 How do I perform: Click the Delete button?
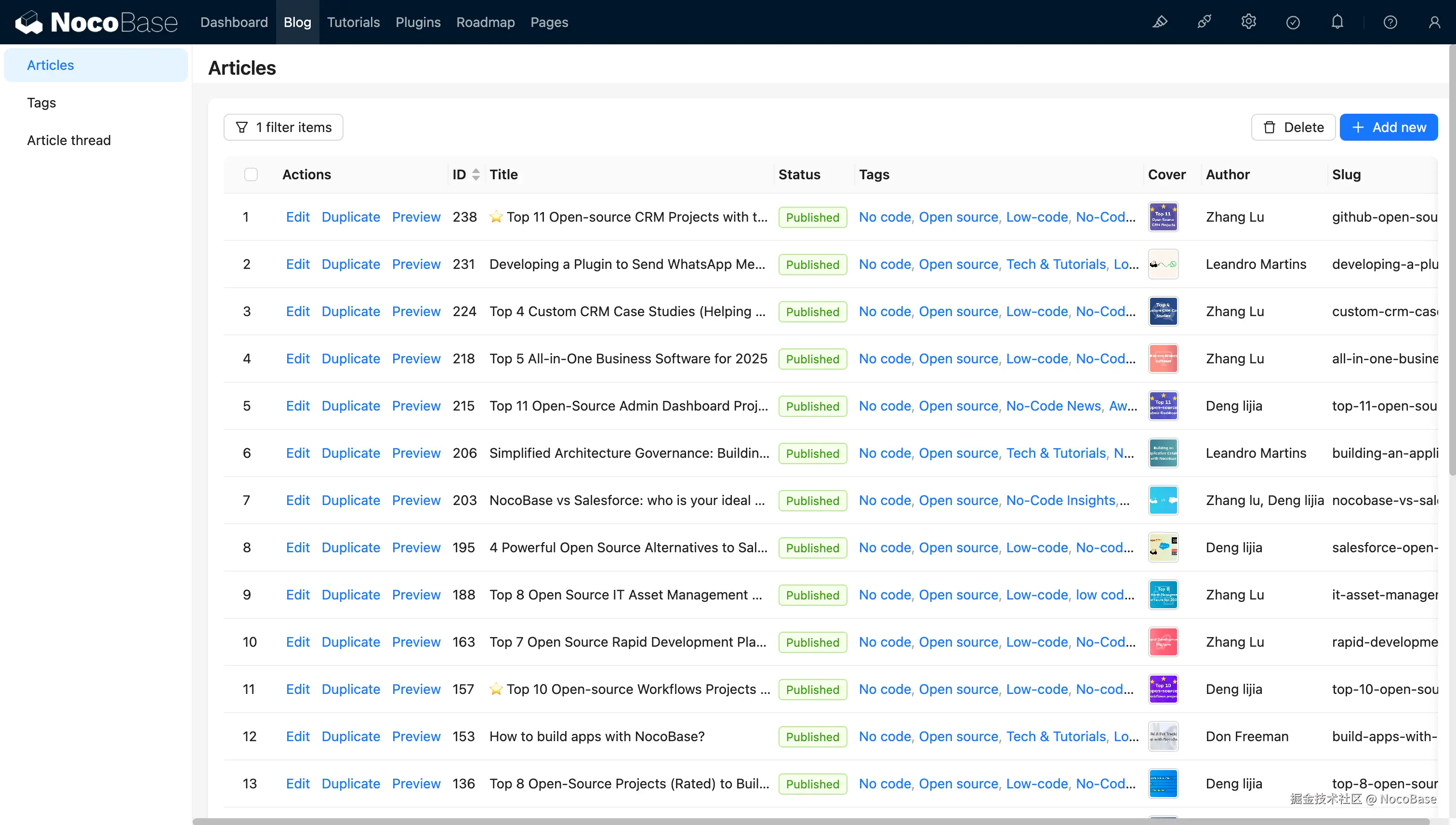1294,128
